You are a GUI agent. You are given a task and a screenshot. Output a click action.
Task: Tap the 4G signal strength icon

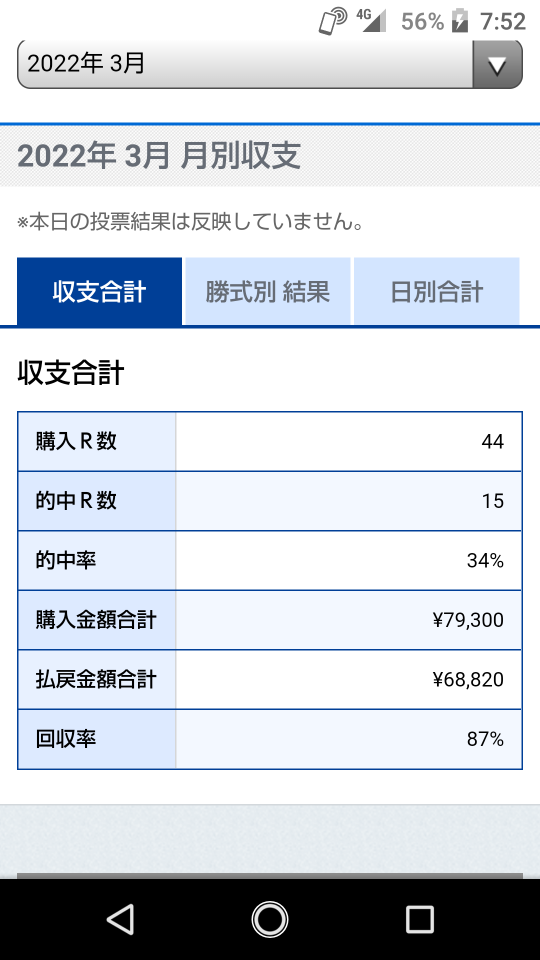[371, 21]
